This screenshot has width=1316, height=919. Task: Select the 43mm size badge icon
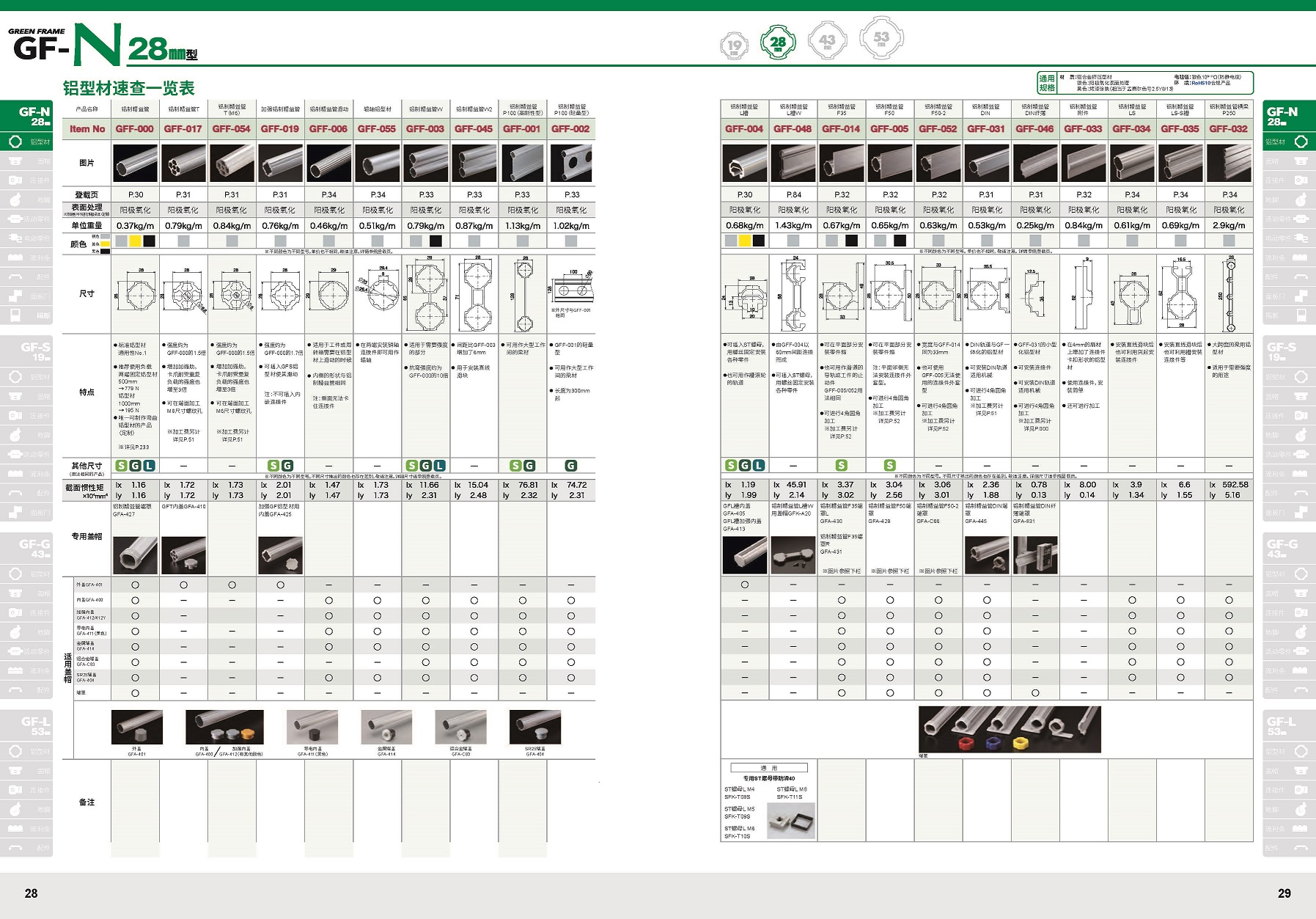point(827,41)
